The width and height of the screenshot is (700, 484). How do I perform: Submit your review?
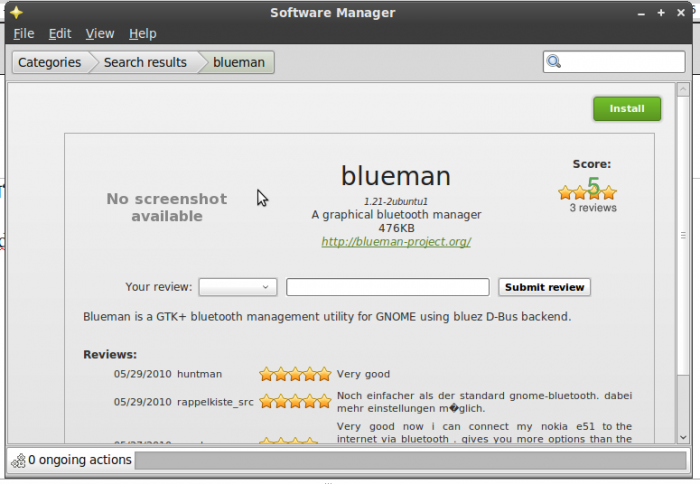coord(544,287)
